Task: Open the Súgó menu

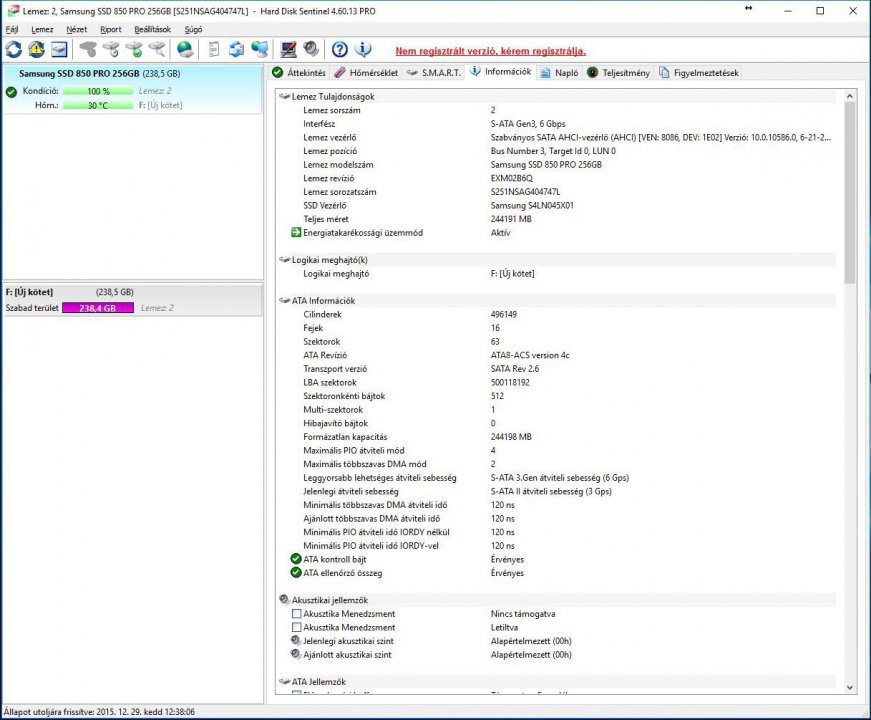Action: tap(193, 29)
